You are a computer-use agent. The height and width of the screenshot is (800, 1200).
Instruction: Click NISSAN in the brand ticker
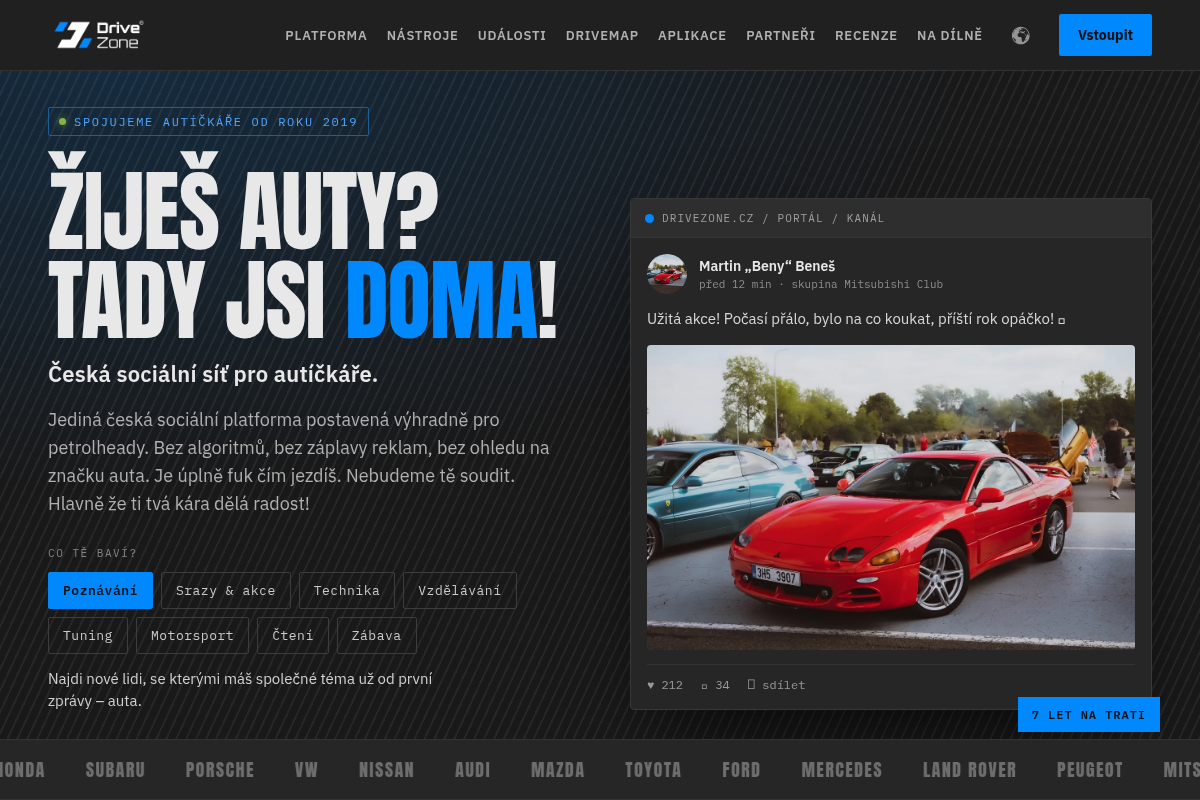pyautogui.click(x=387, y=770)
